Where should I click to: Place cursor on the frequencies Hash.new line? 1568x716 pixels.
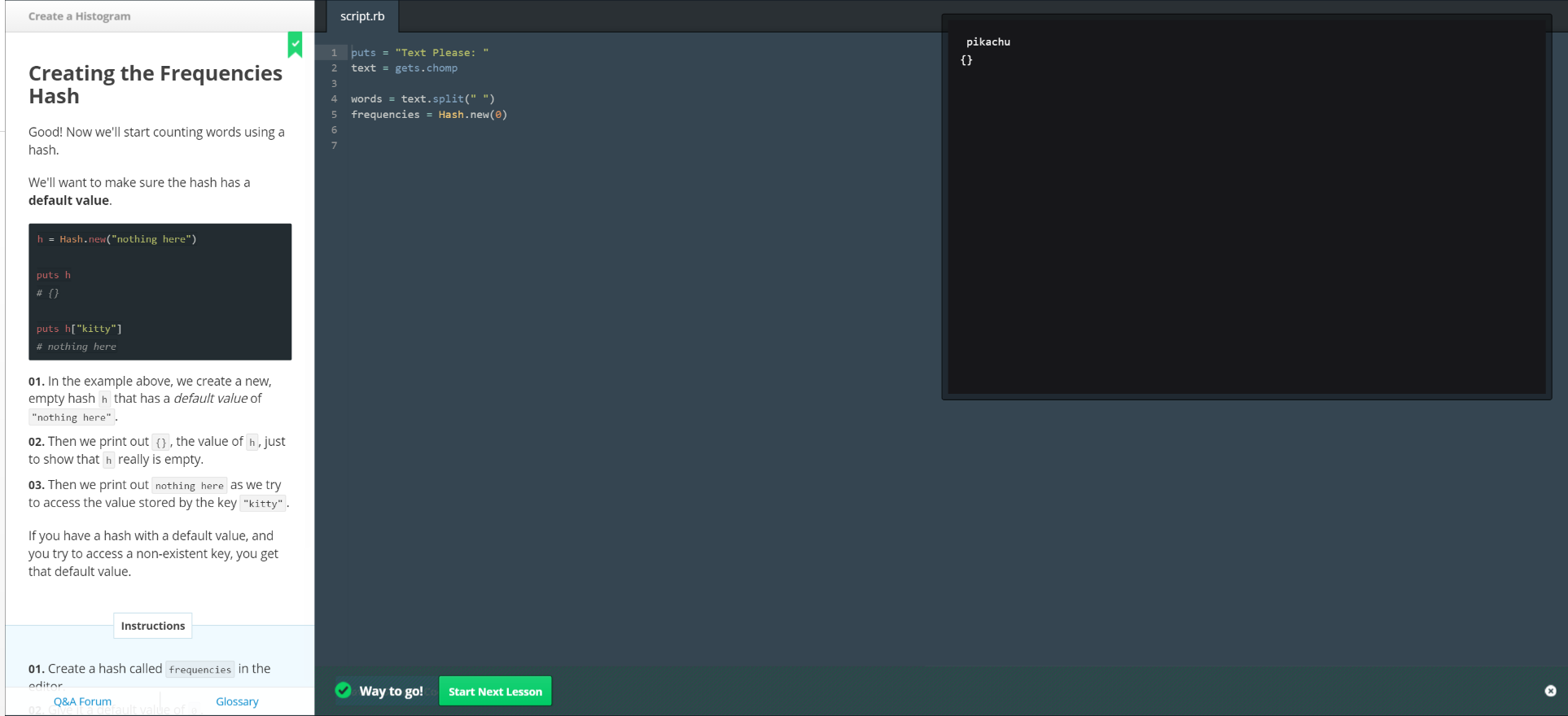[429, 115]
